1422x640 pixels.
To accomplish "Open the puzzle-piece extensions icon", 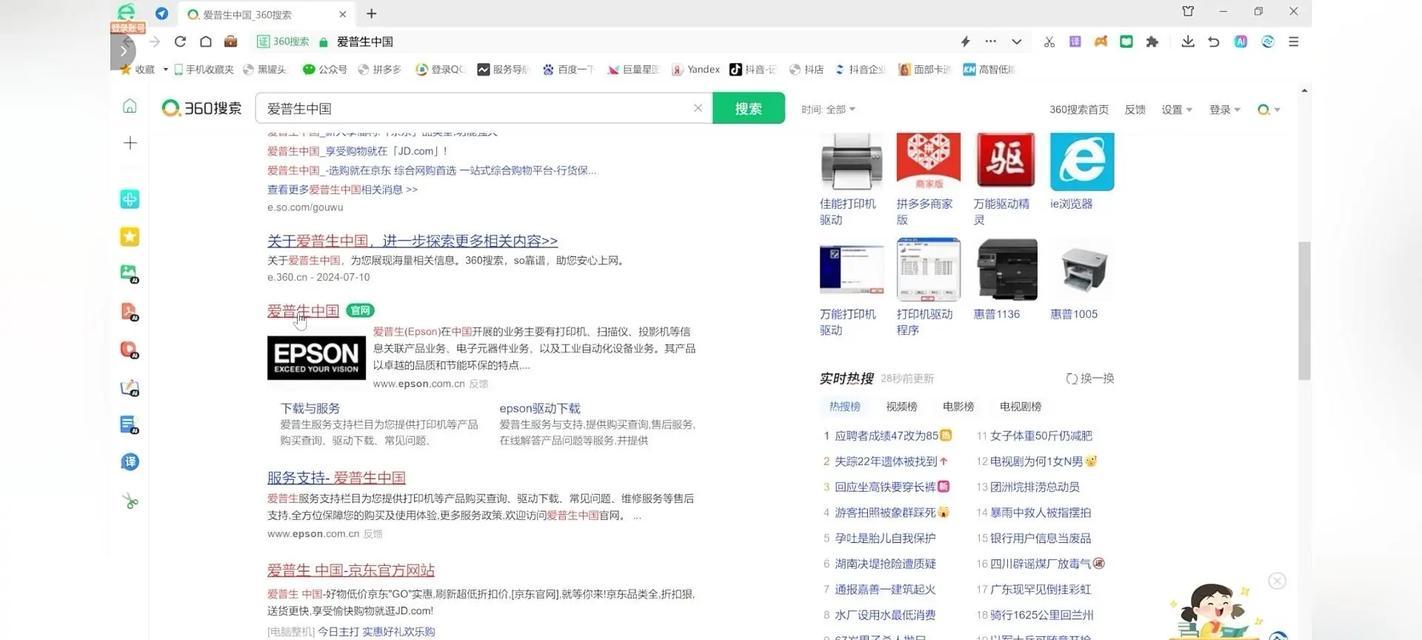I will [x=1152, y=41].
